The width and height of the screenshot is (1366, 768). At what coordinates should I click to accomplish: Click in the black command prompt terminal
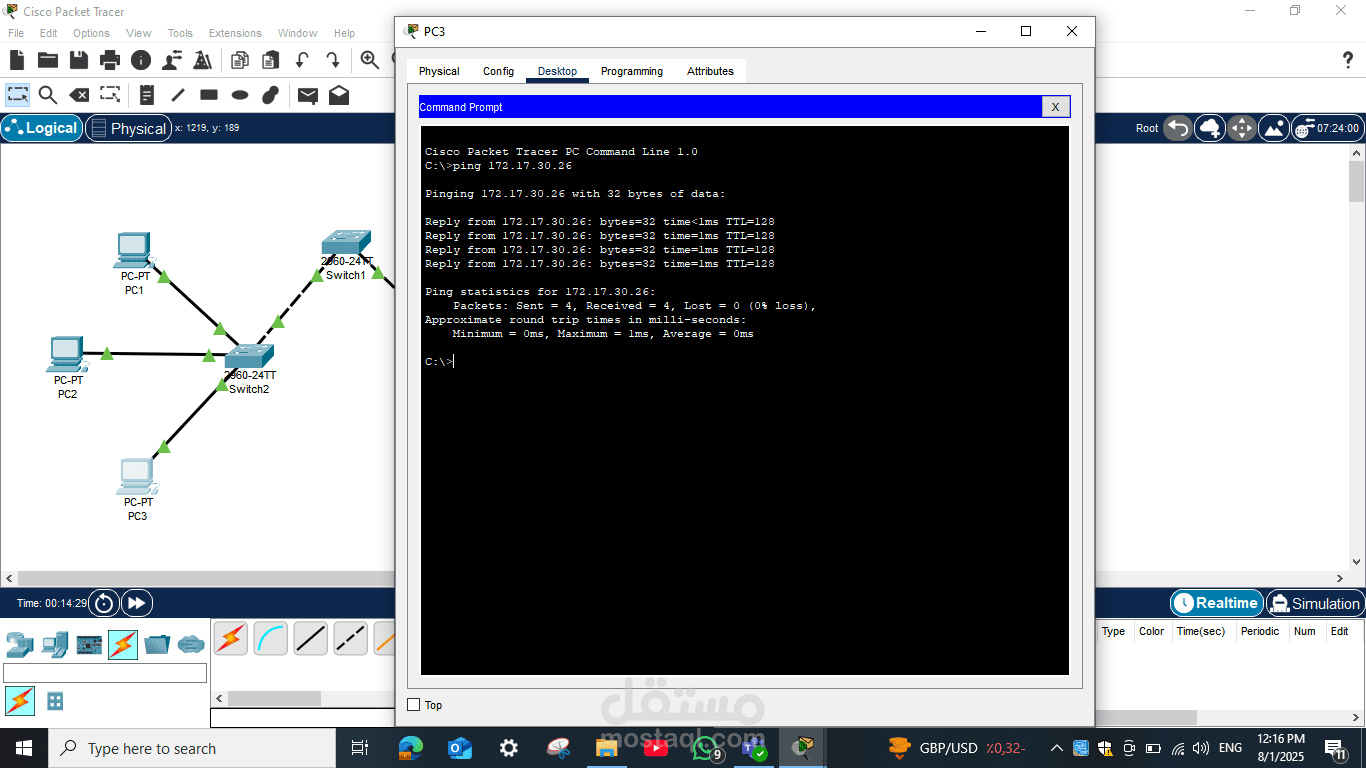[745, 400]
